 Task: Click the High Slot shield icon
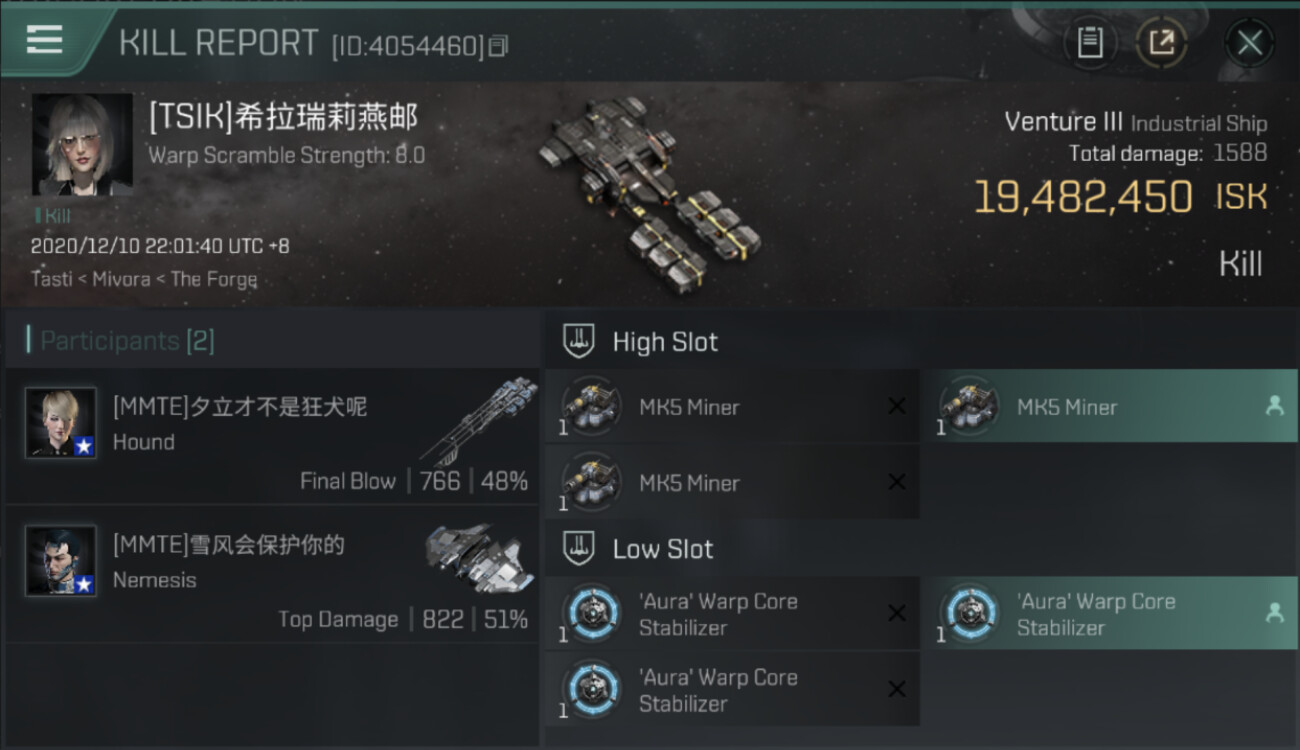tap(579, 341)
